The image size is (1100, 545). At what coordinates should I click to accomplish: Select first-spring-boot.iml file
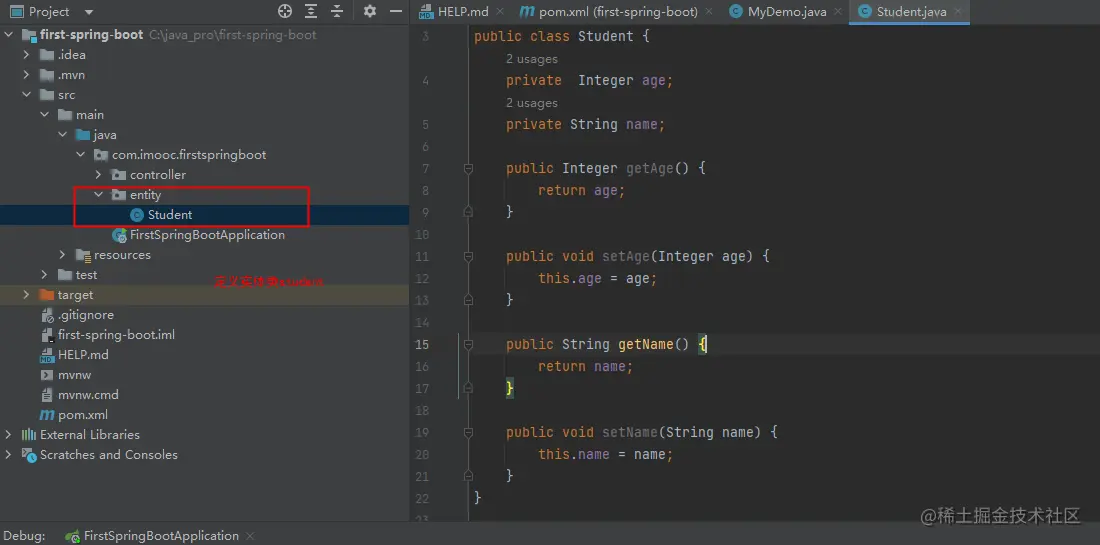[x=116, y=335]
